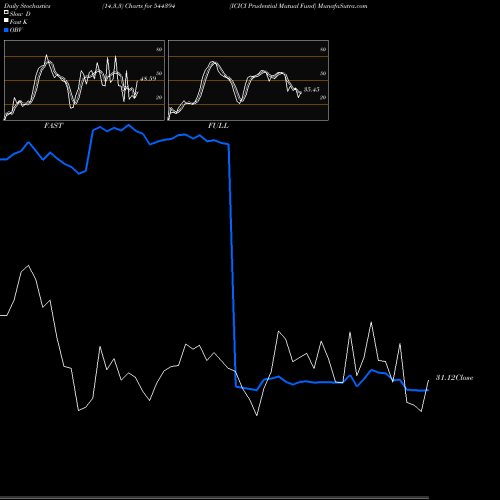The height and width of the screenshot is (500, 500).
Task: Click the 'FULL' chart caption
Action: [x=218, y=126]
